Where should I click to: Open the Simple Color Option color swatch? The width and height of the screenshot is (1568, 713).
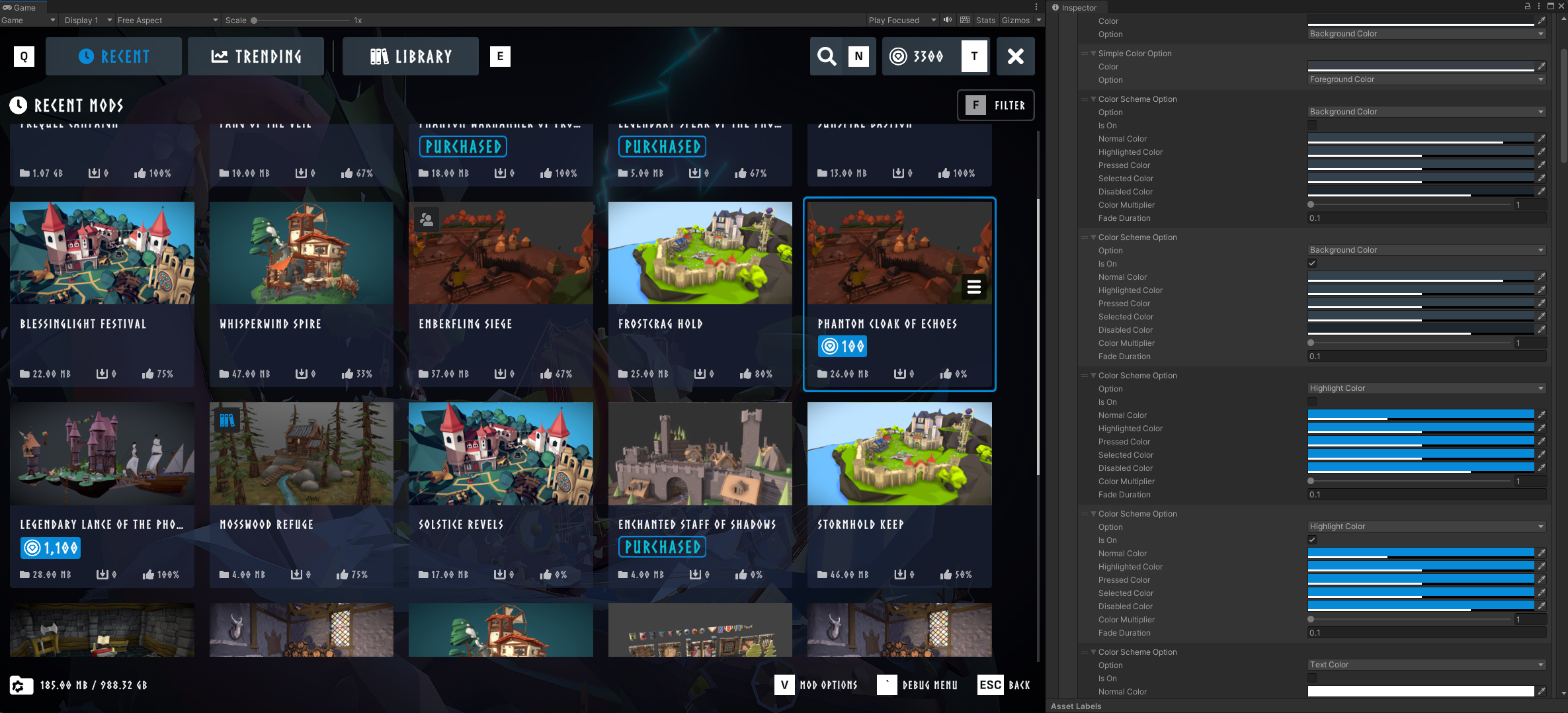point(1421,66)
